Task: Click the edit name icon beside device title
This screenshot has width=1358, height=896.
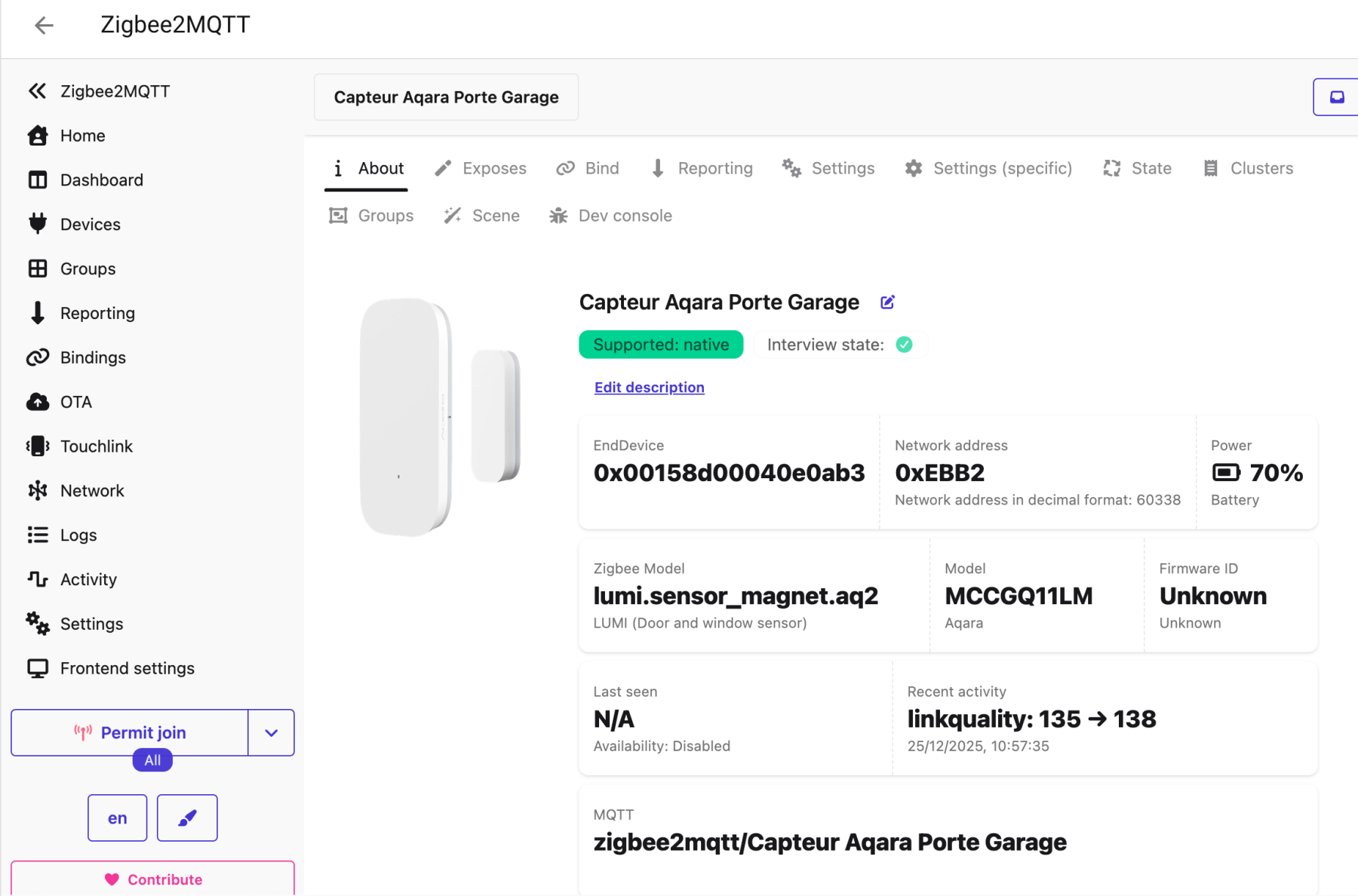Action: coord(887,302)
